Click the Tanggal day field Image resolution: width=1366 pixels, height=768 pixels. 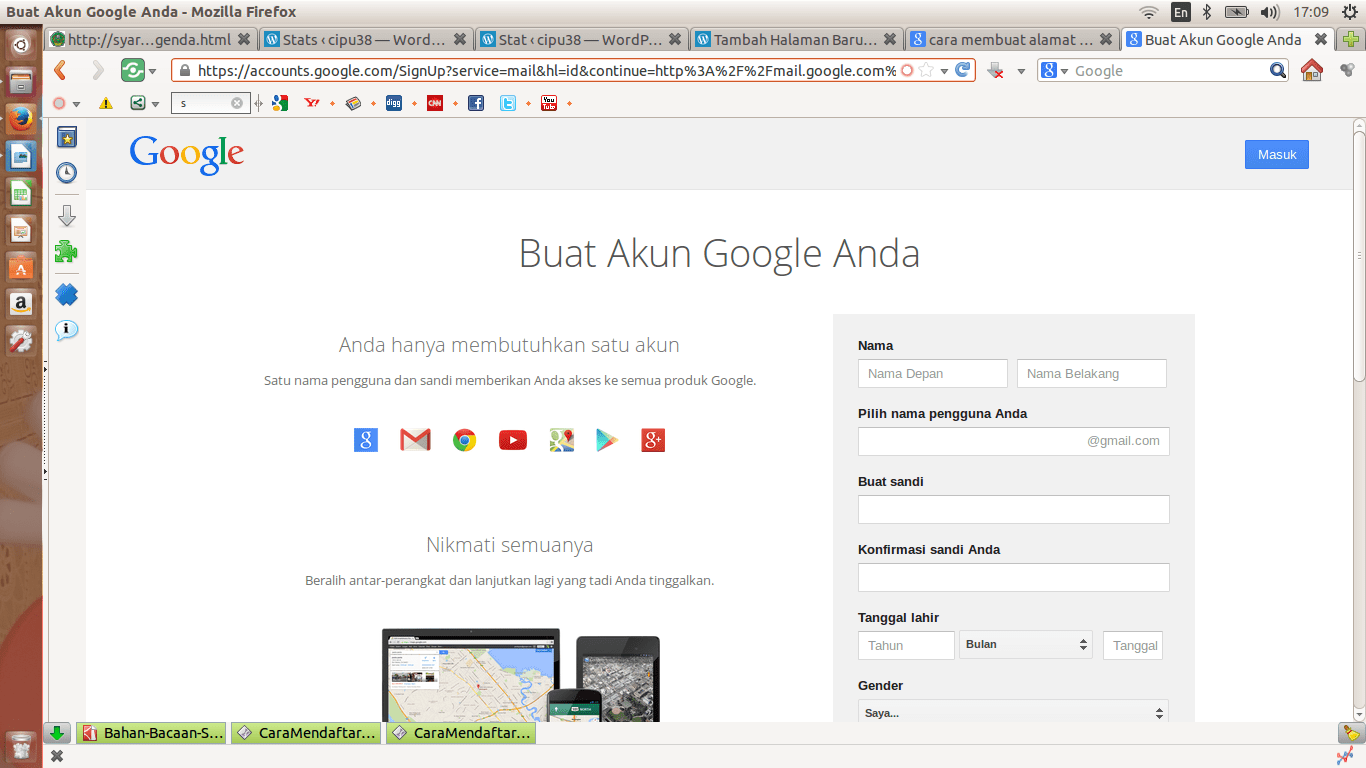[x=1133, y=645]
